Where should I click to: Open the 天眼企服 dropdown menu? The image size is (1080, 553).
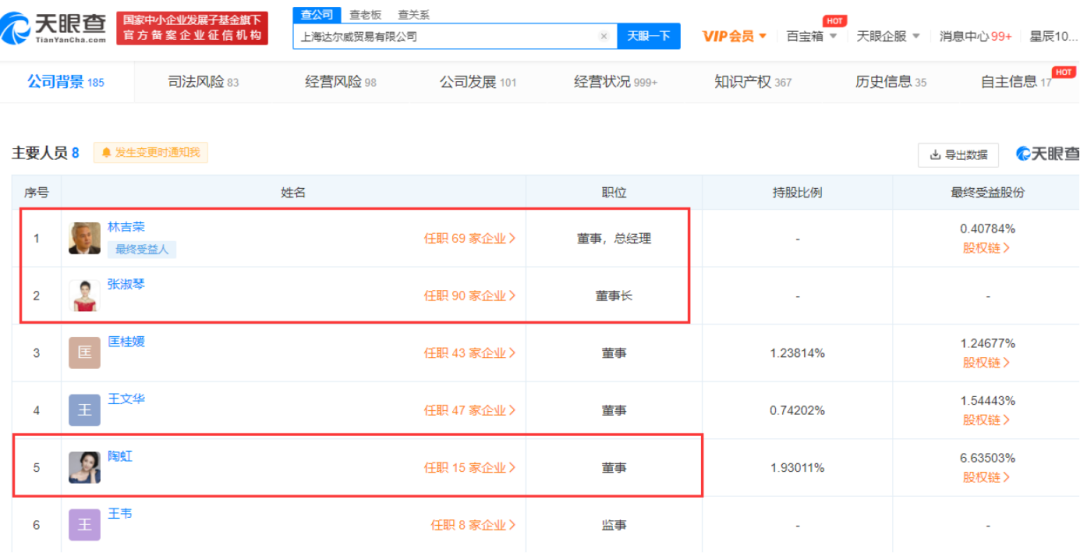tap(887, 36)
